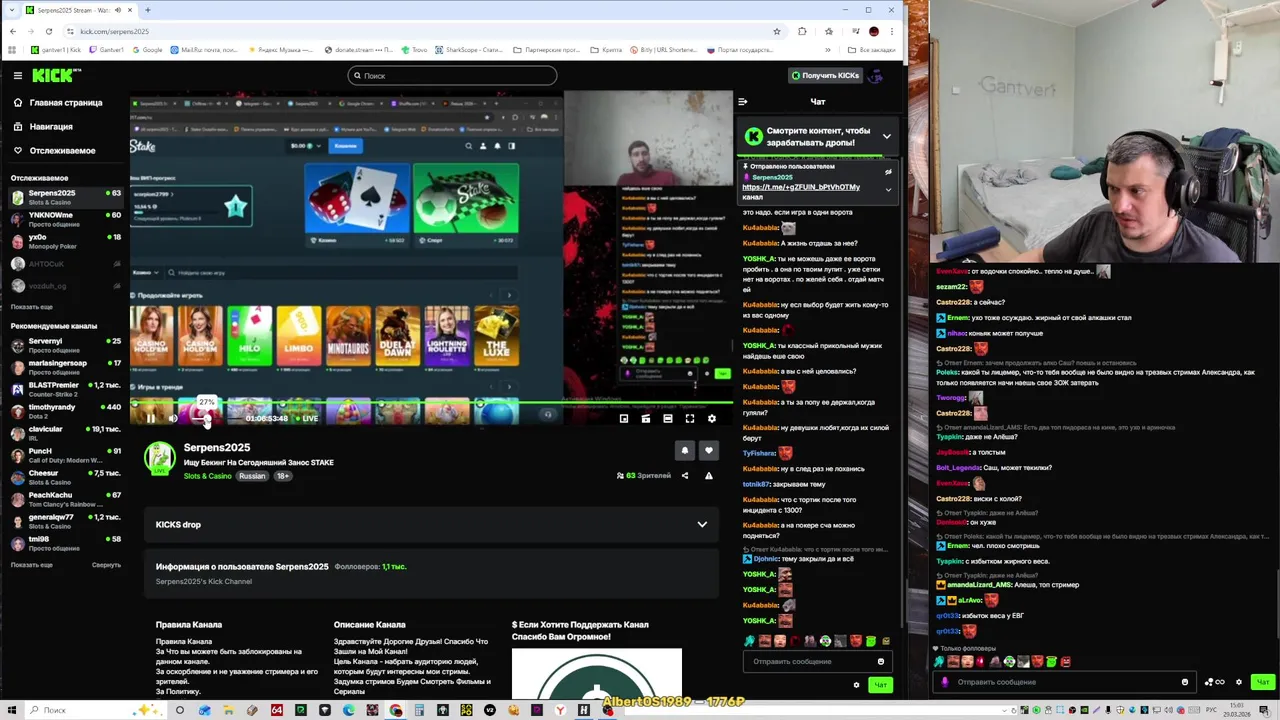Viewport: 1280px width, 720px height.
Task: Focus the Поиск search field
Action: coord(452,75)
